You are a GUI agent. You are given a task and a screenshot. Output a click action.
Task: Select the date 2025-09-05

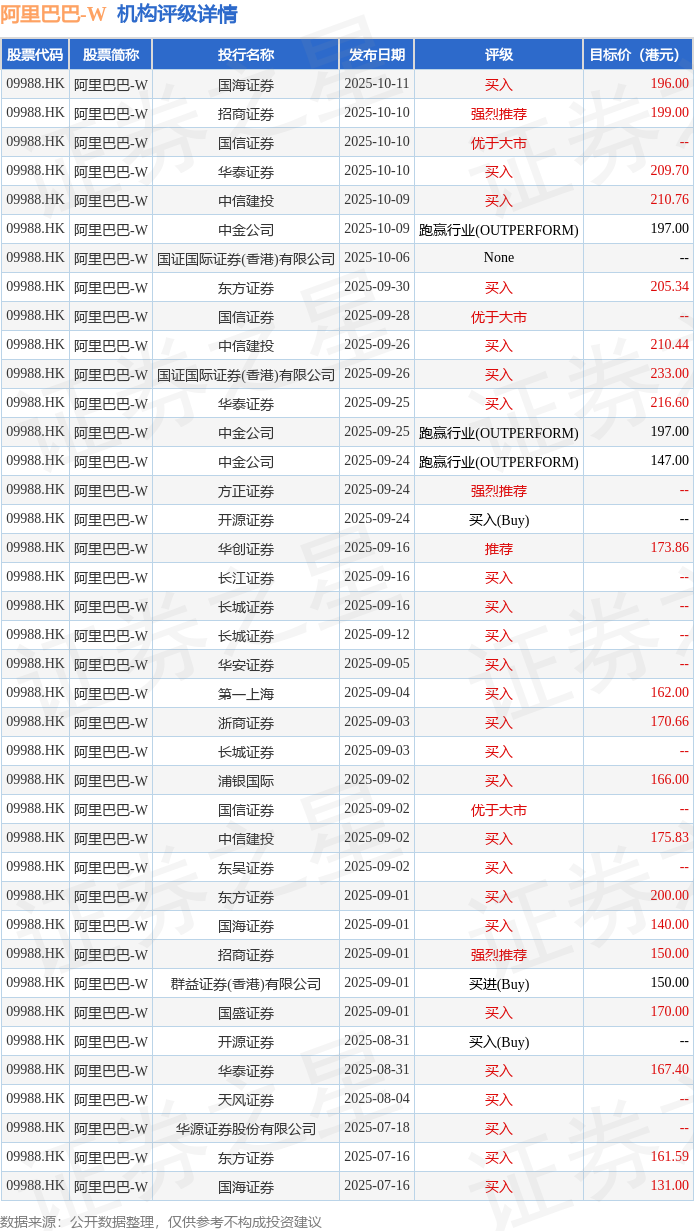point(377,664)
